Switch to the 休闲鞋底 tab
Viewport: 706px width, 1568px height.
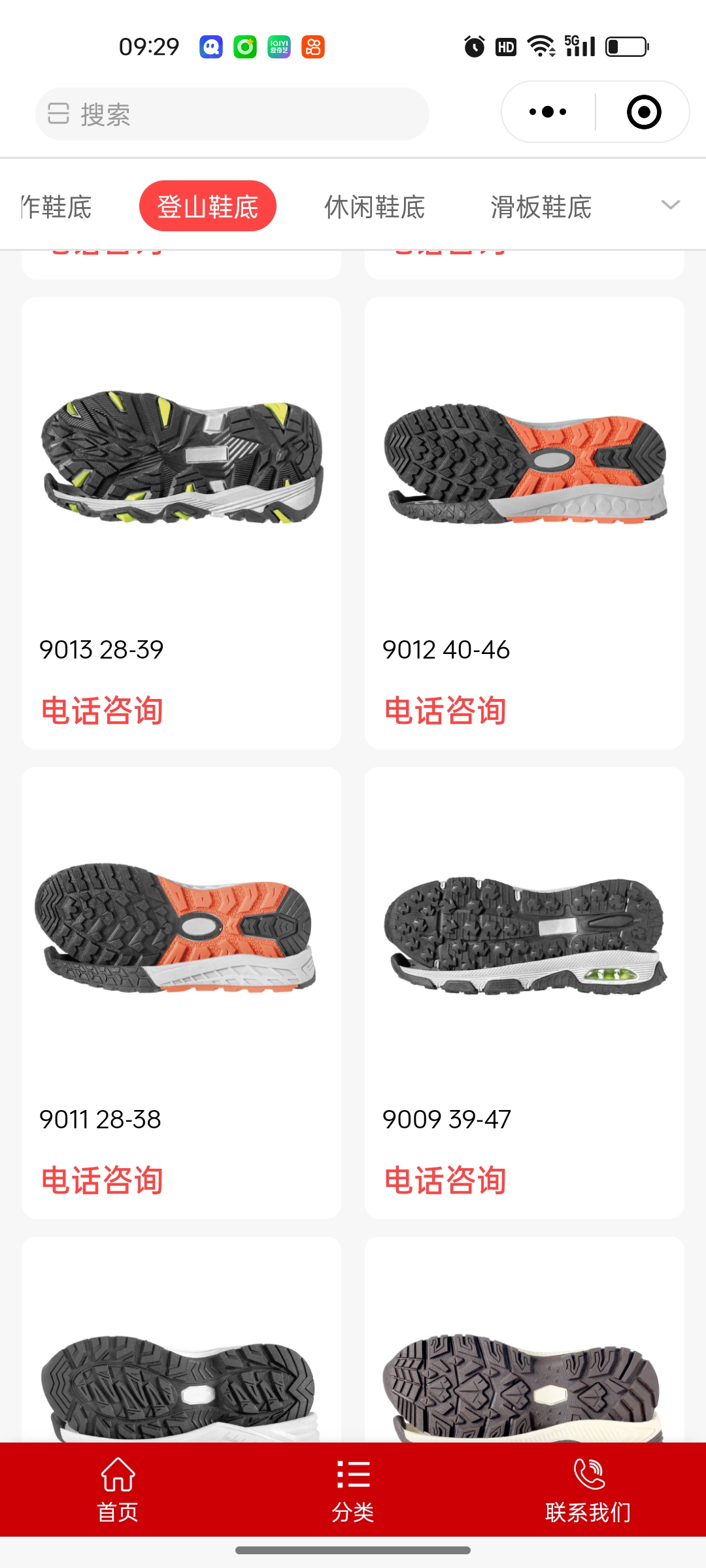tap(375, 207)
